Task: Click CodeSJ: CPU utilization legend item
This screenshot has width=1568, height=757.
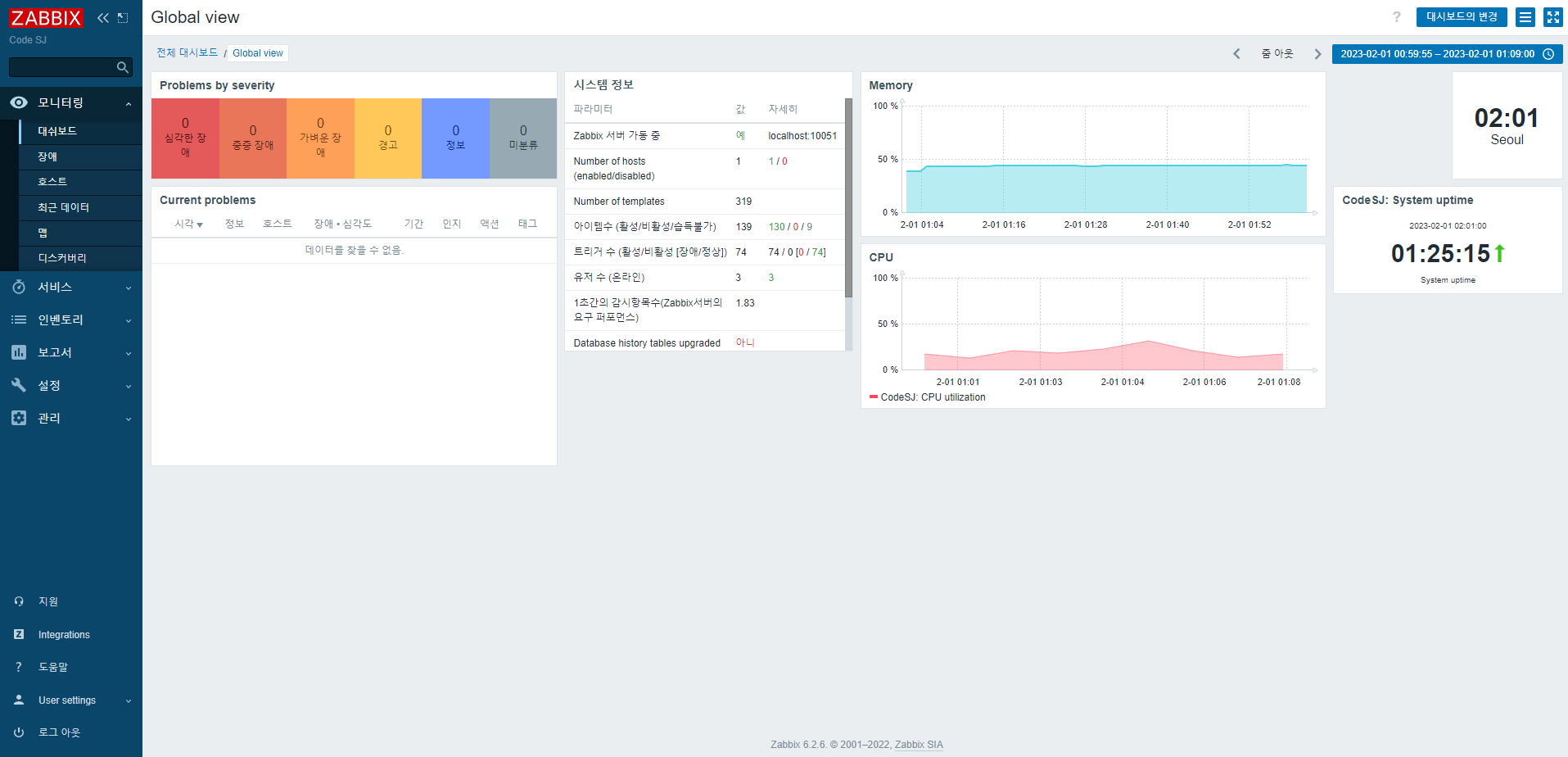Action: [927, 397]
